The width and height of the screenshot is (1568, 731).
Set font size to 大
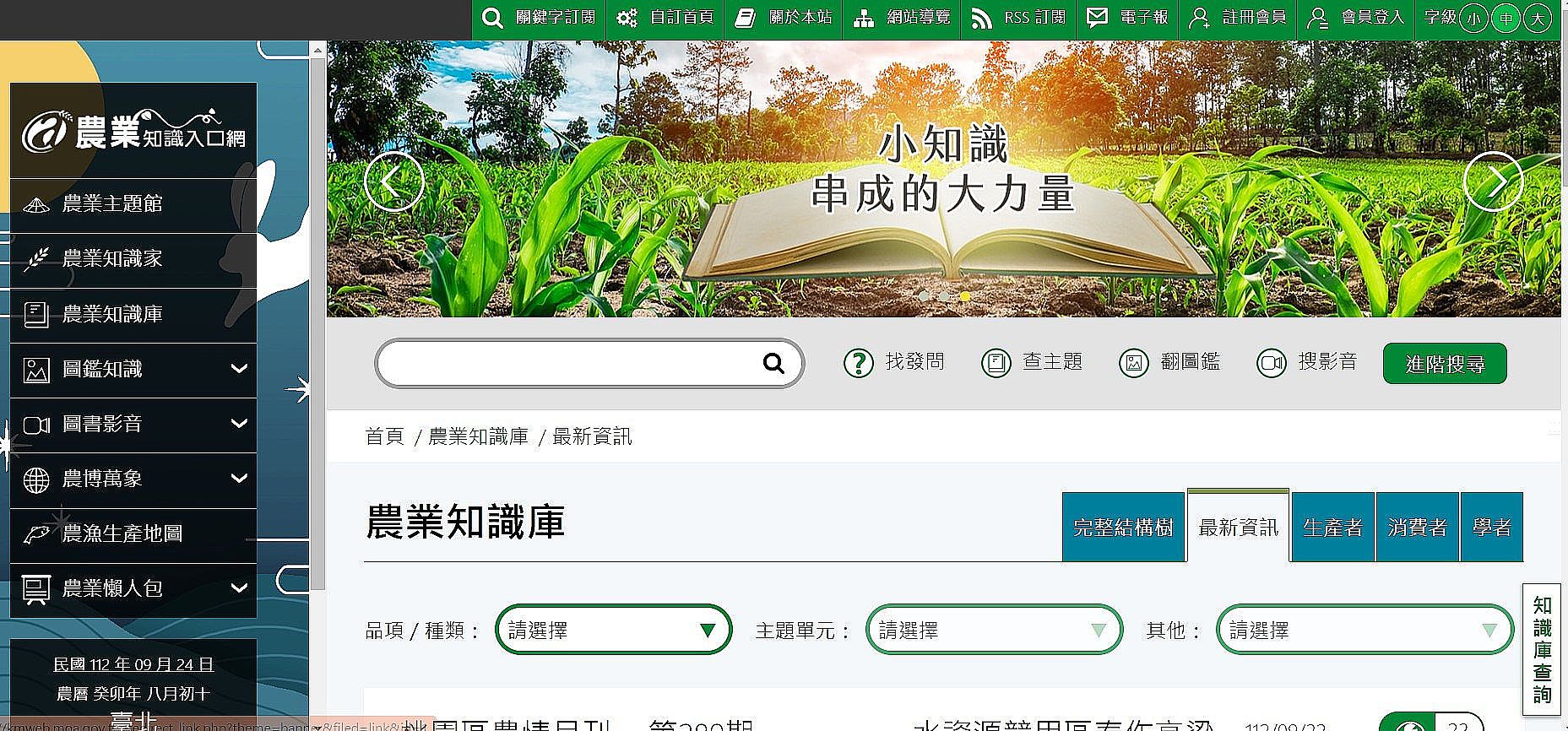tap(1538, 19)
